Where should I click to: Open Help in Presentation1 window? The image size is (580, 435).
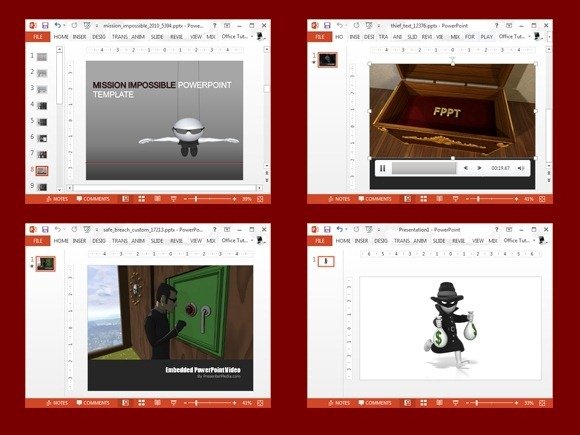(497, 230)
